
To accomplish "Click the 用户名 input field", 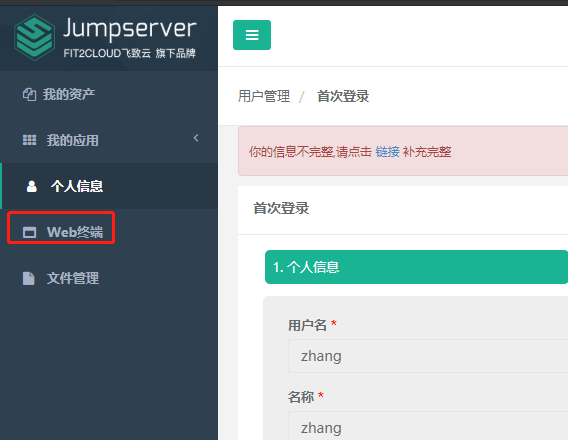I will [428, 356].
